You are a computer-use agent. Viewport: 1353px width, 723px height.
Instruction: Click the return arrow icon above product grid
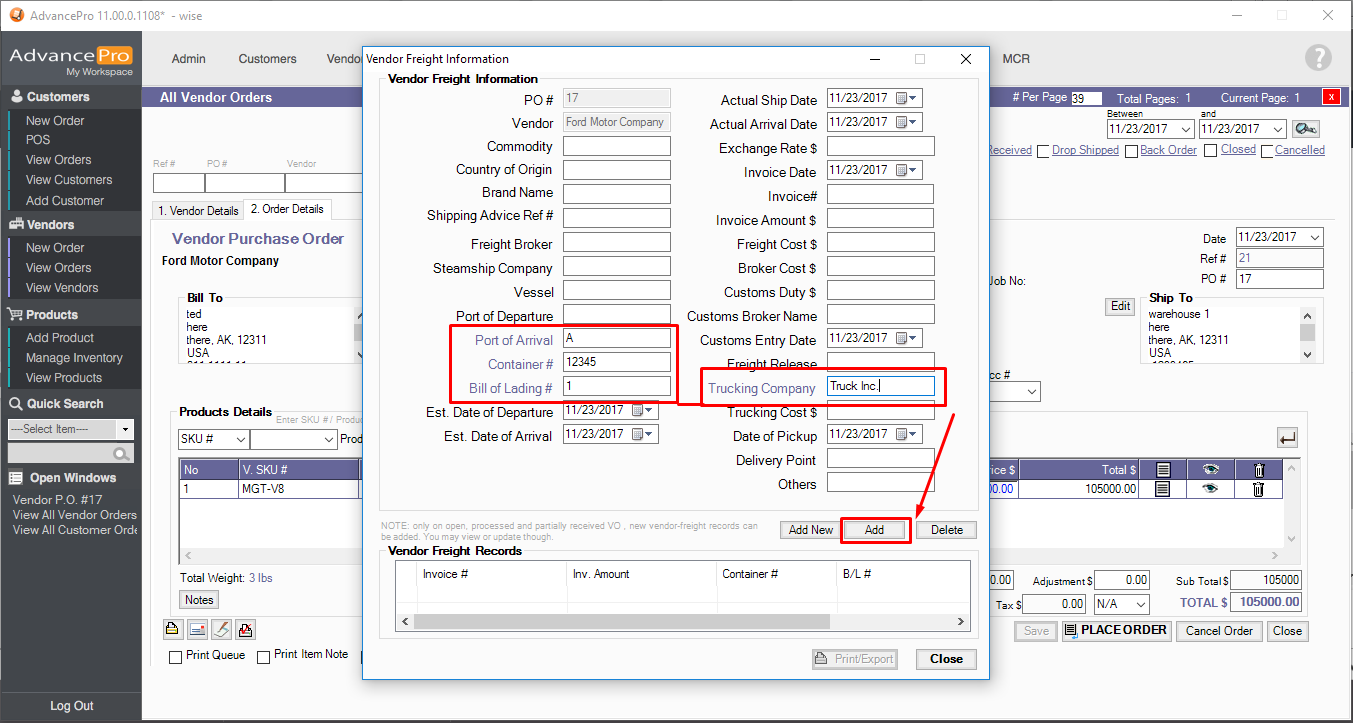pyautogui.click(x=1287, y=438)
